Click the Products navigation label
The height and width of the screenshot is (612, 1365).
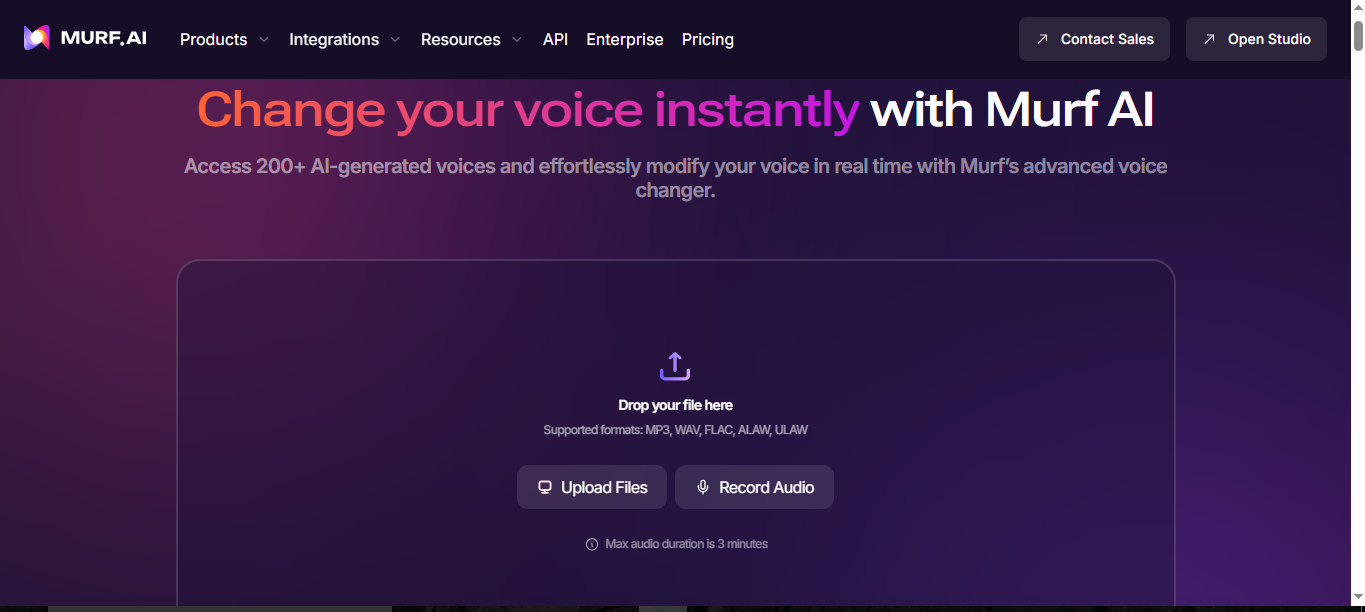click(213, 39)
